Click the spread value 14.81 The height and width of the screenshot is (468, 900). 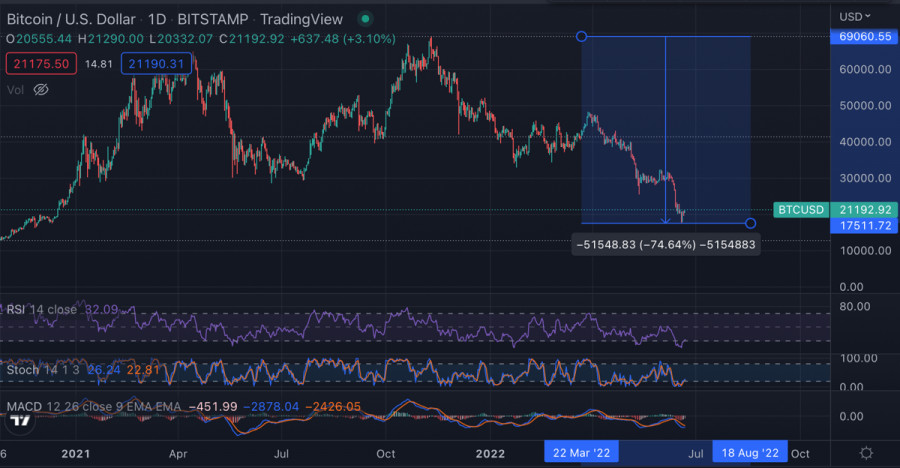click(99, 64)
